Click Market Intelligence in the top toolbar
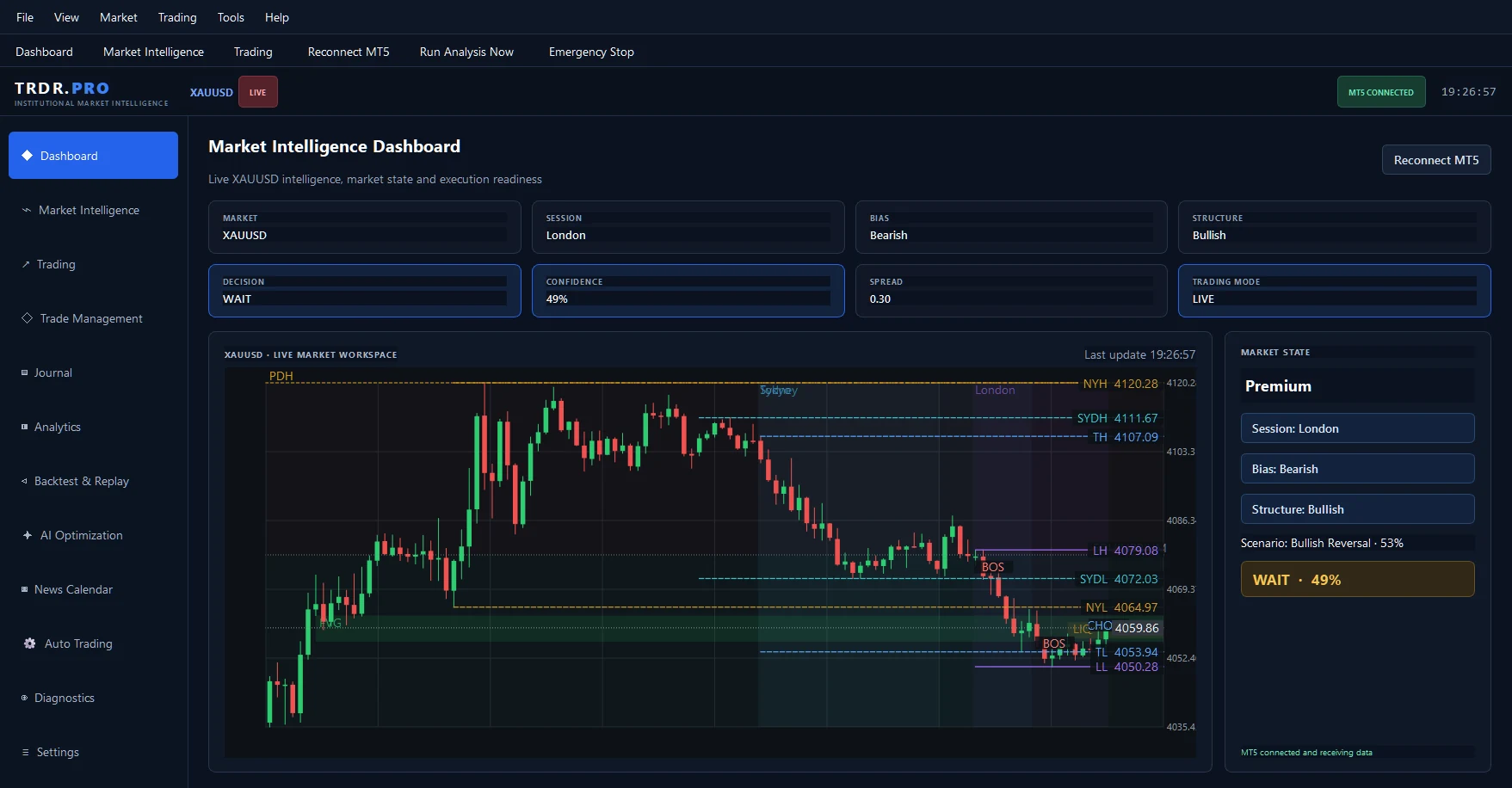This screenshot has height=788, width=1512. [153, 52]
